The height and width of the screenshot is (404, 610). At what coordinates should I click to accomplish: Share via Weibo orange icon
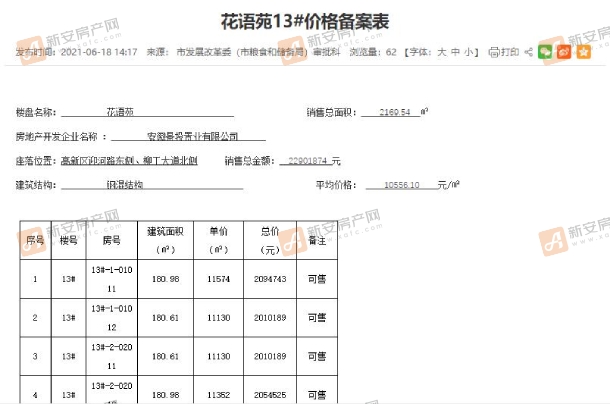pyautogui.click(x=564, y=52)
